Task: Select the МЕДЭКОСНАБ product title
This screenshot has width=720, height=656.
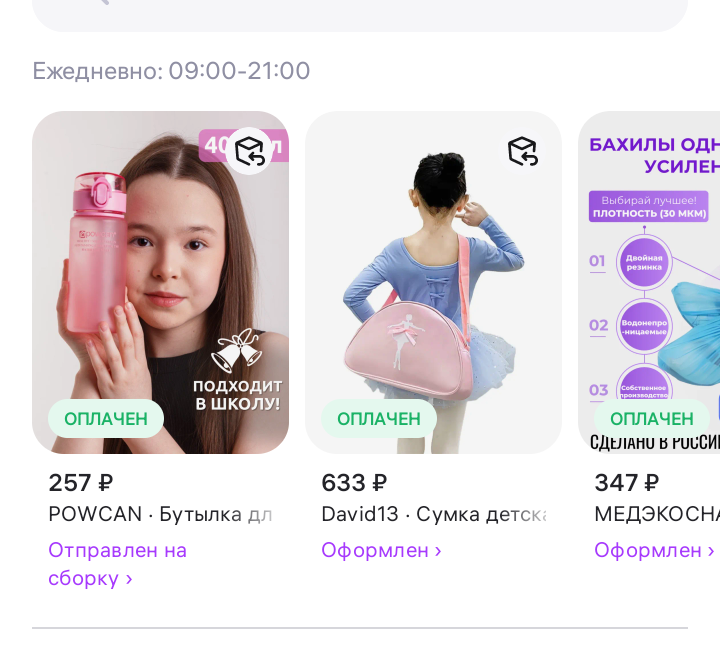Action: click(657, 514)
